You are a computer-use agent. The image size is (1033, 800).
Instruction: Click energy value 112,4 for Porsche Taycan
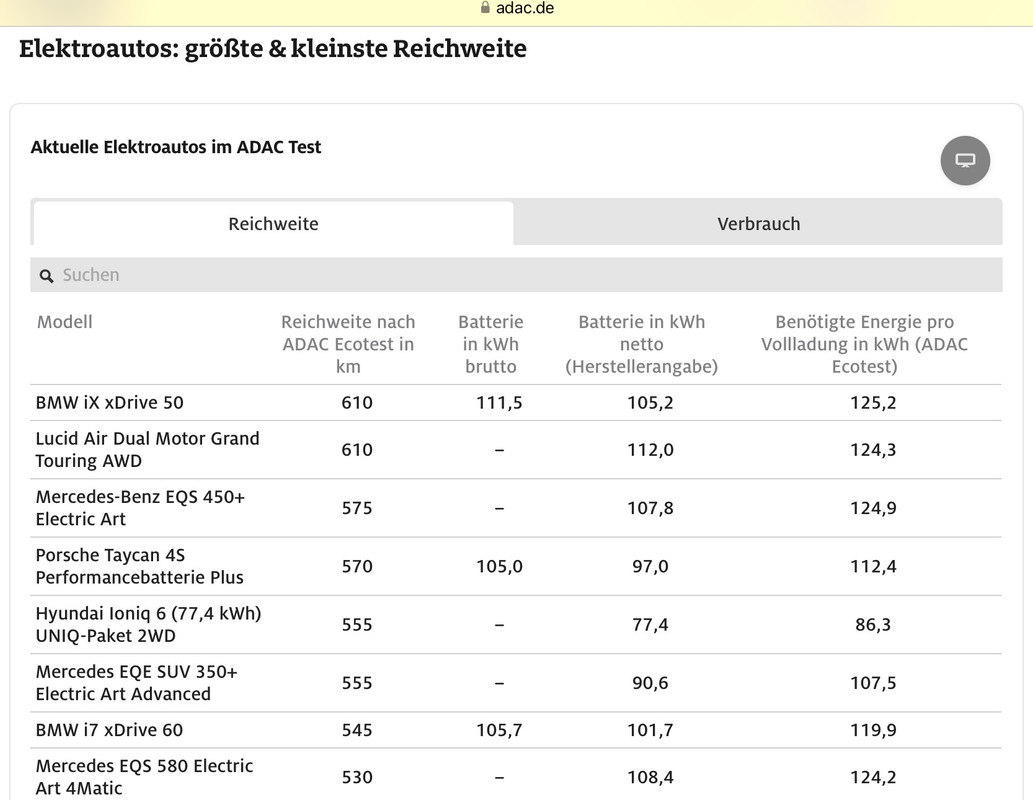point(873,566)
